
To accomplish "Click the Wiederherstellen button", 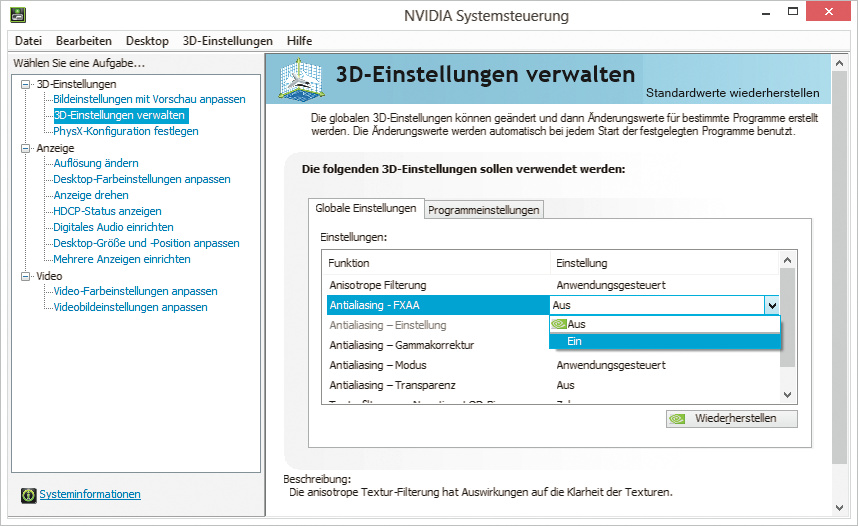I will (x=732, y=419).
